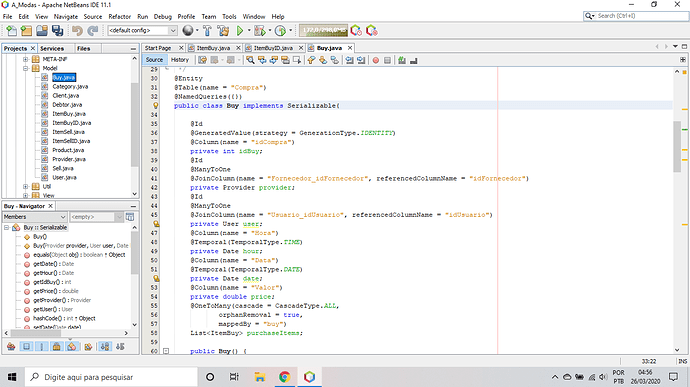Collapse the Model package node
The height and width of the screenshot is (387, 690).
(26, 68)
